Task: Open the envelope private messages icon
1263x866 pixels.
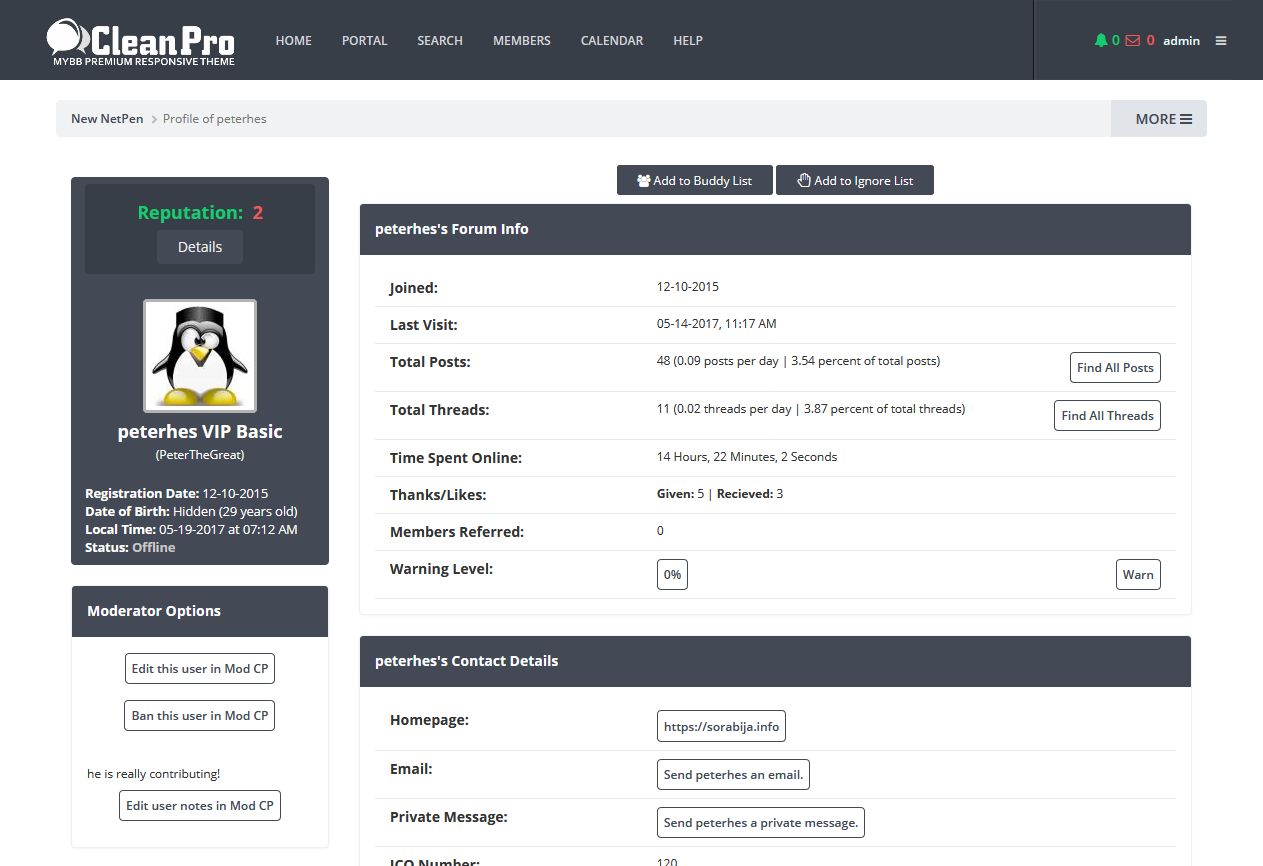Action: 1133,41
